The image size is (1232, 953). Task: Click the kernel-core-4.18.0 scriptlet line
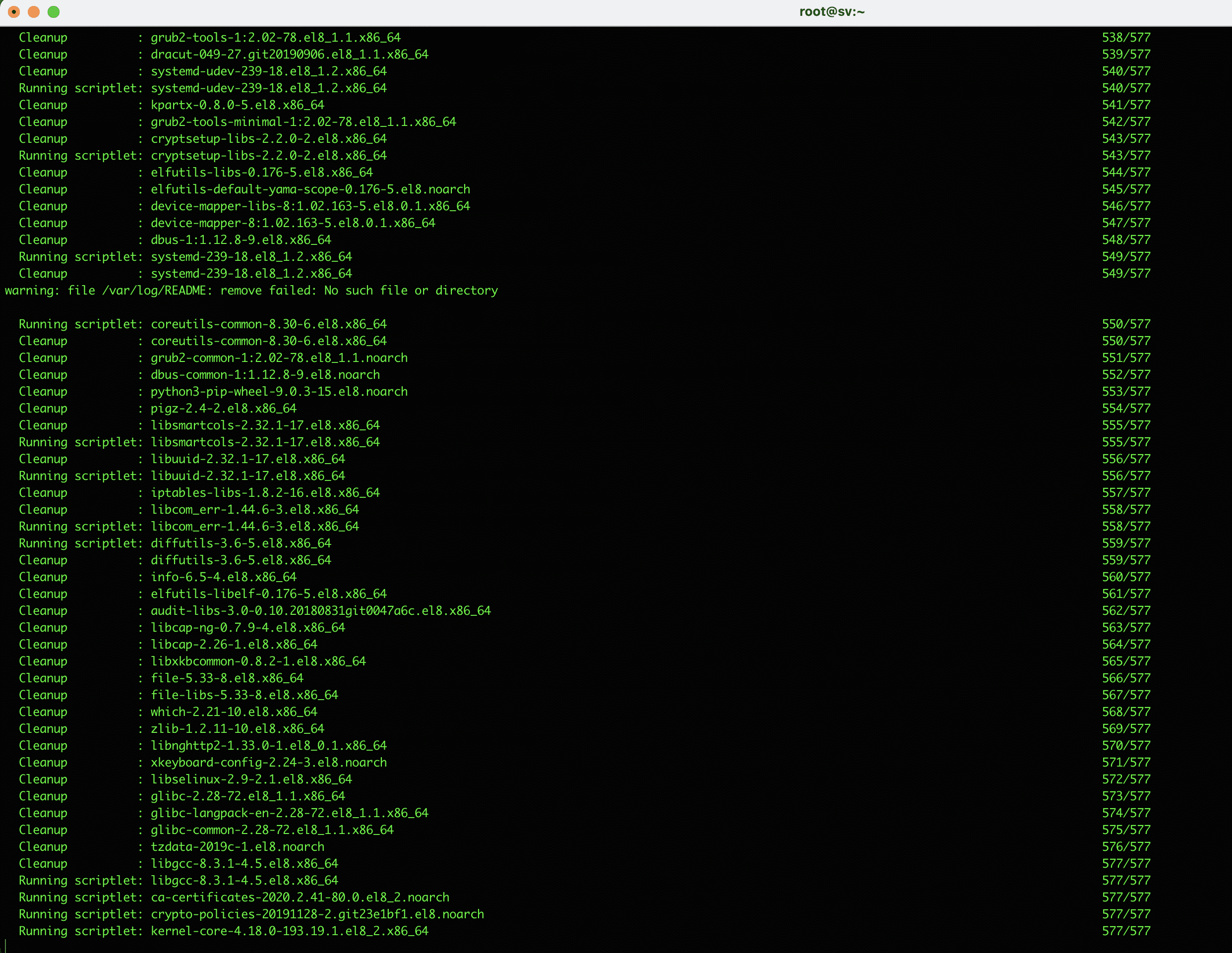point(223,931)
